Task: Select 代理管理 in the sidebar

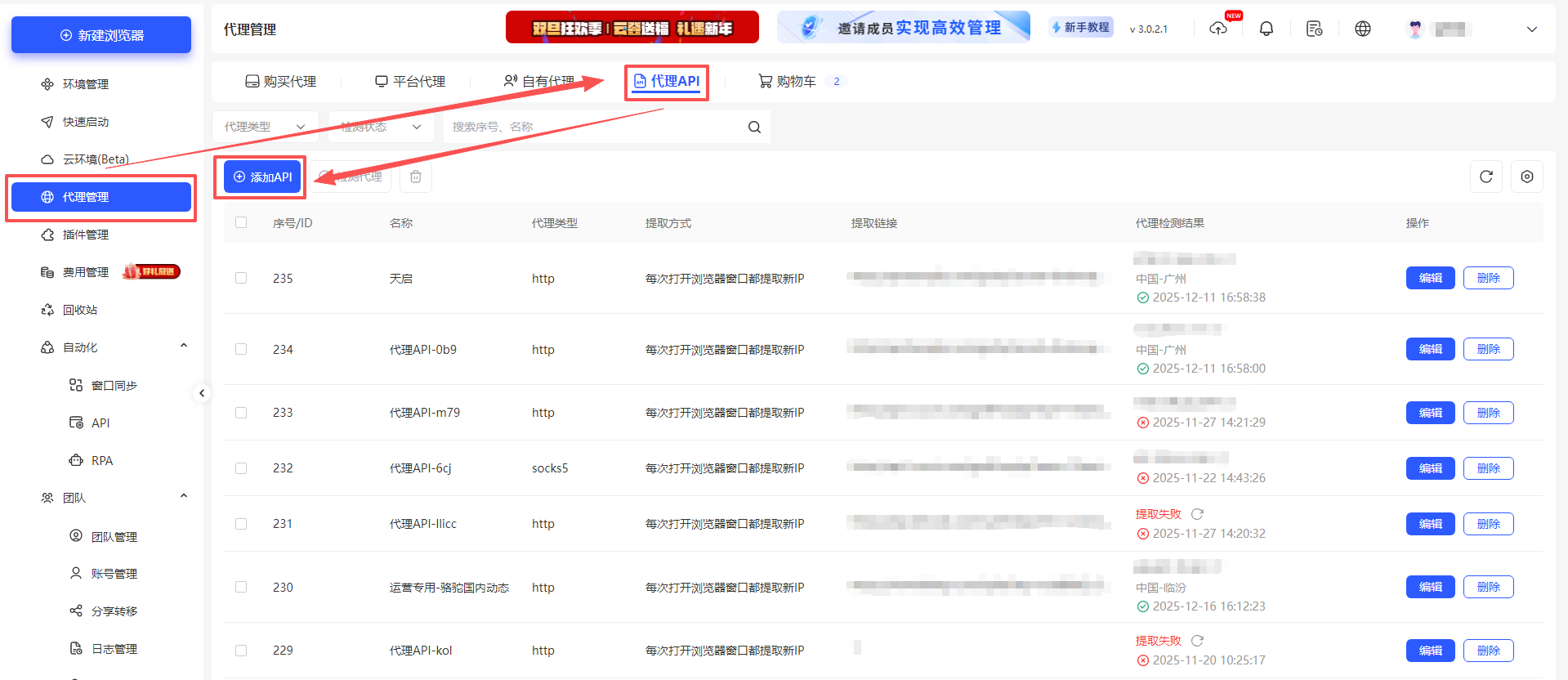Action: [101, 197]
